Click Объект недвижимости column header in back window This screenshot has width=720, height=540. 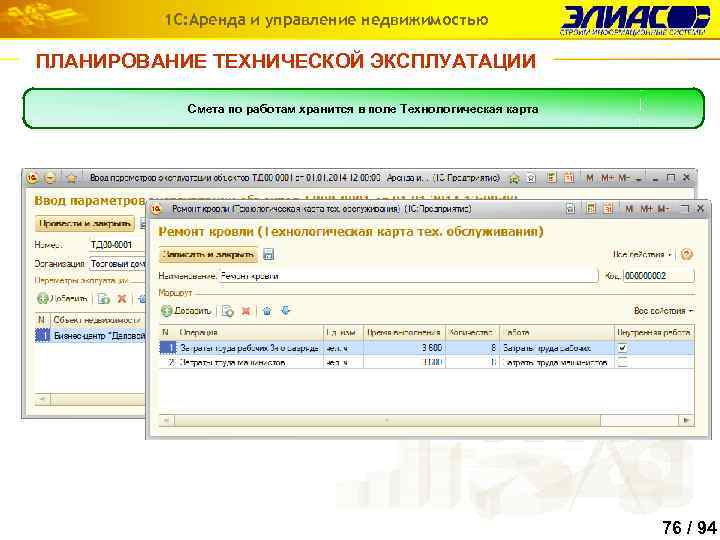(97, 320)
